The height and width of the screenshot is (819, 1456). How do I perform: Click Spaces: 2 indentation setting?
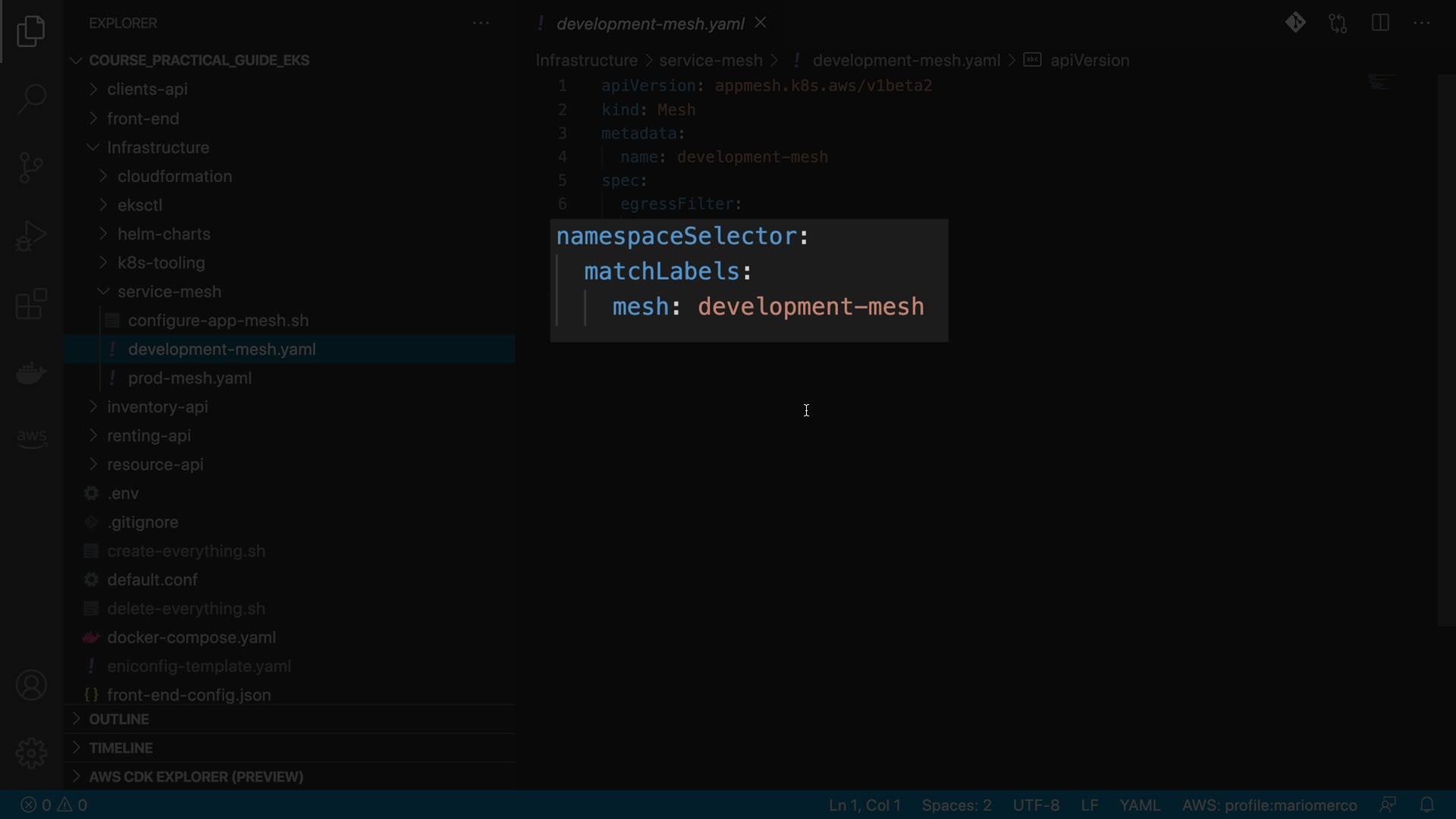point(956,805)
